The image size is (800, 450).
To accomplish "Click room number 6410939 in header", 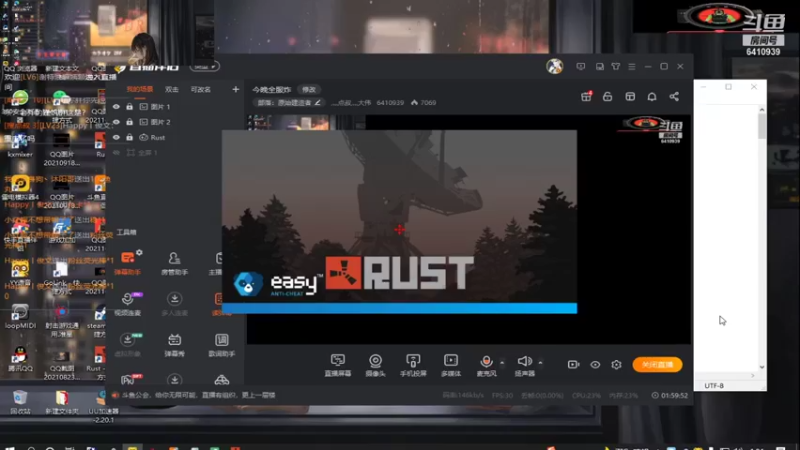I will (390, 103).
